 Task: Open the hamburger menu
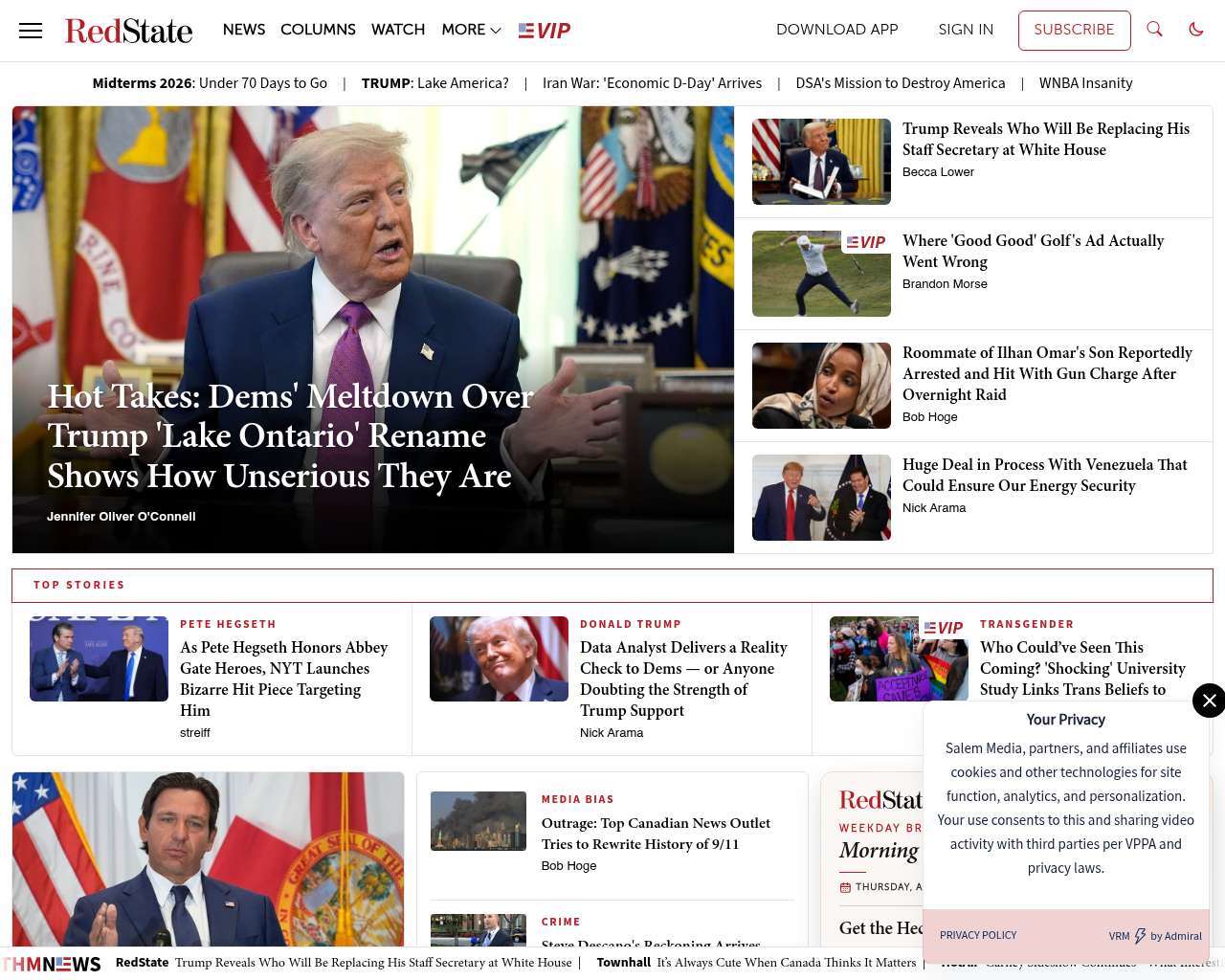[31, 31]
